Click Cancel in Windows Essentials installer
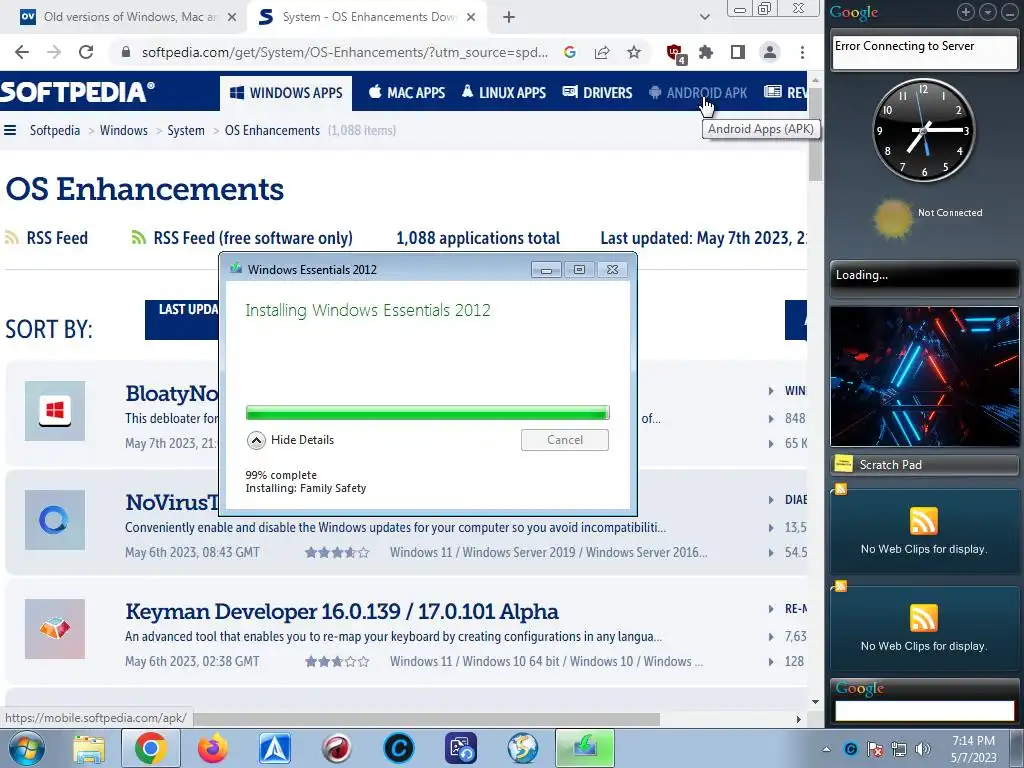Screen dimensions: 1024x768 pyautogui.click(x=565, y=440)
